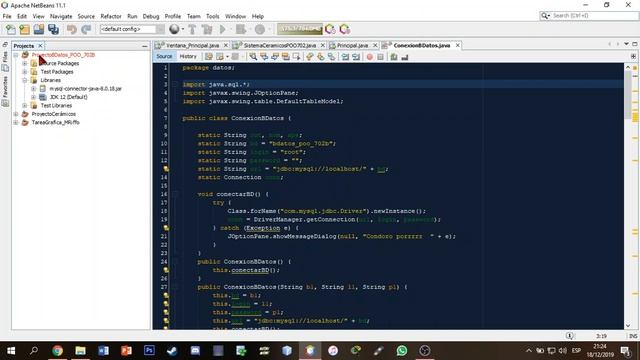Expand the ProyectoCerámicos project
The width and height of the screenshot is (640, 360).
[16, 114]
